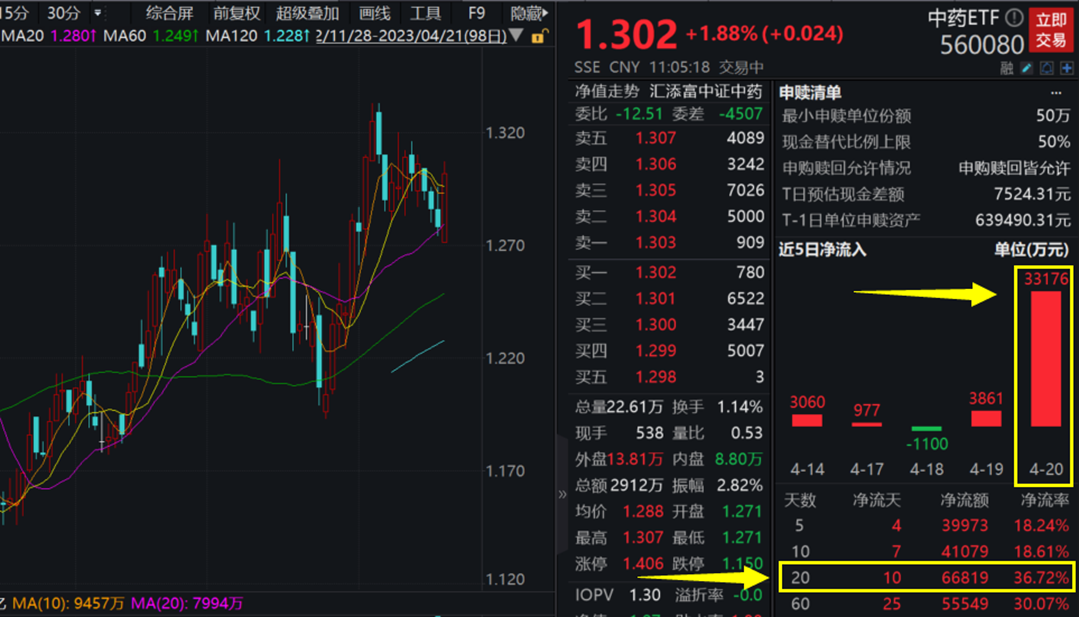The image size is (1079, 617).
Task: Switch to the 15分 period
Action: point(15,13)
